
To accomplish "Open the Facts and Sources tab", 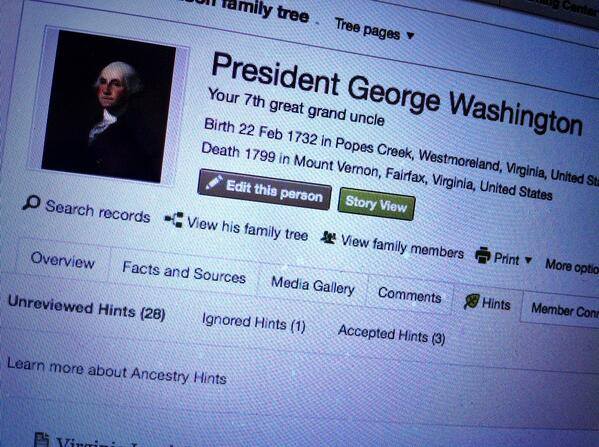I will click(x=184, y=272).
